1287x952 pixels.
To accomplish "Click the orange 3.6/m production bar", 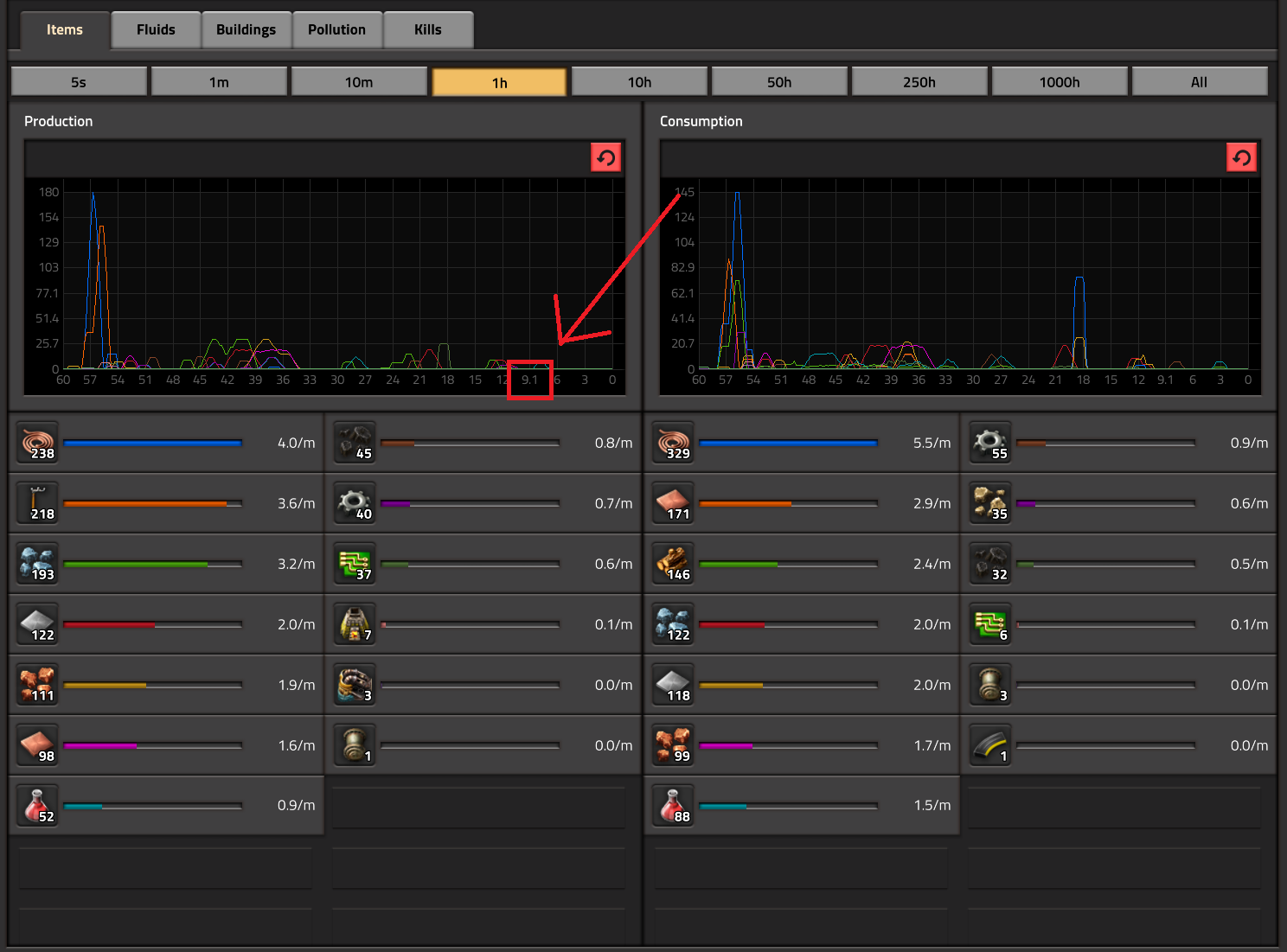I will point(152,503).
